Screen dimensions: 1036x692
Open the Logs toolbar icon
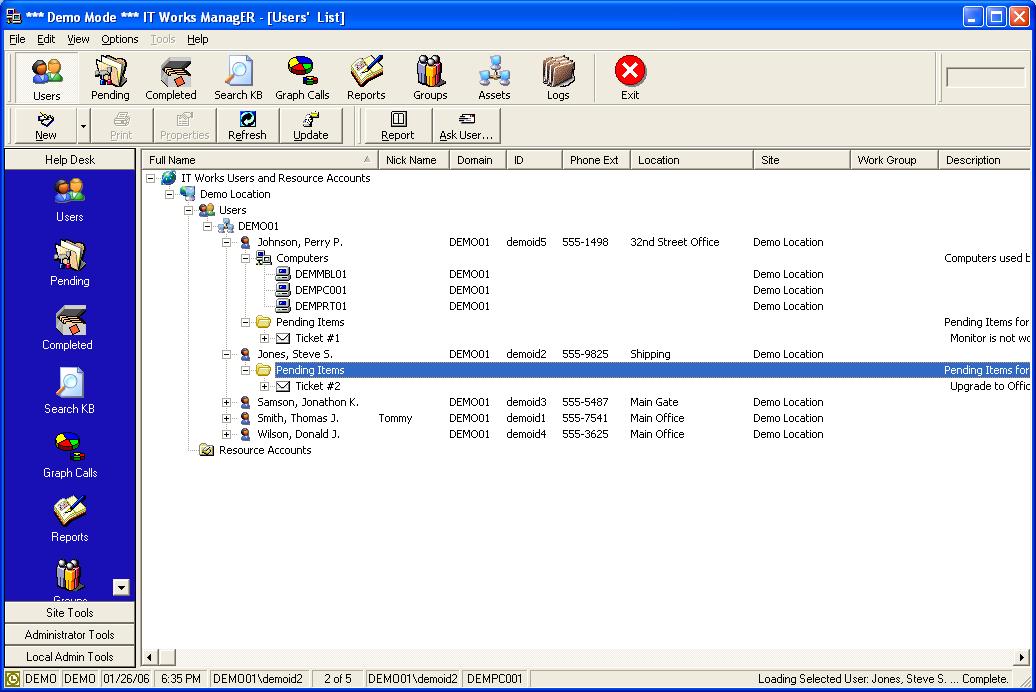558,77
